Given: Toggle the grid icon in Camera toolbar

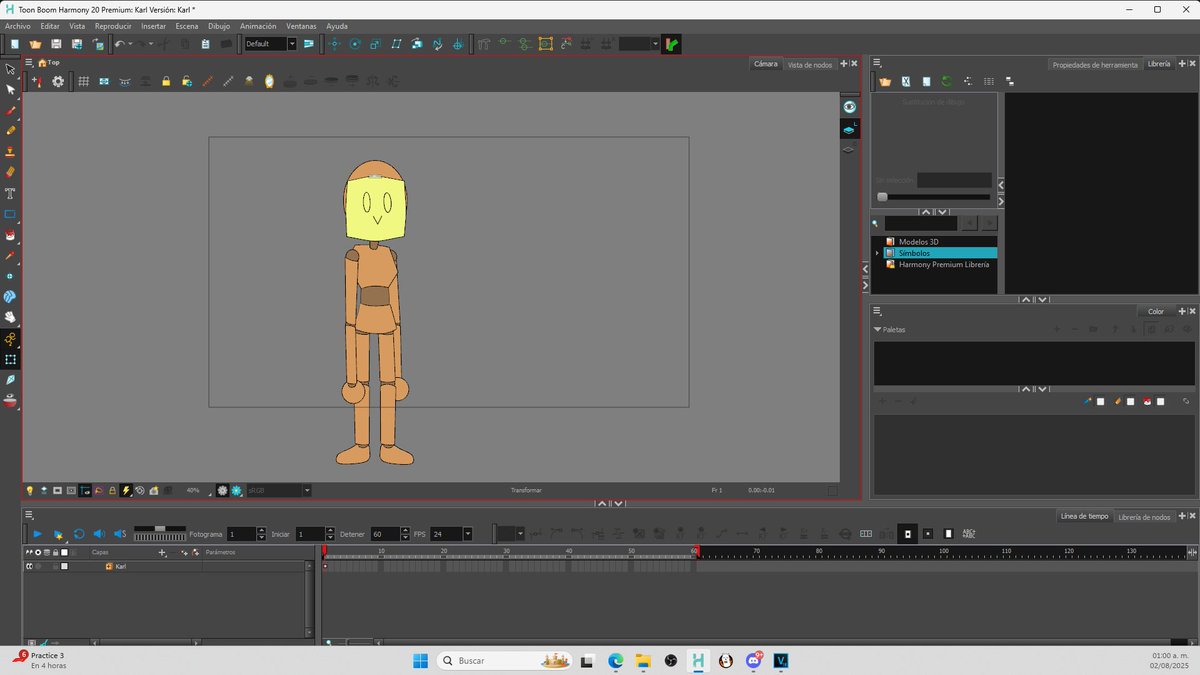Looking at the screenshot, I should pos(83,81).
